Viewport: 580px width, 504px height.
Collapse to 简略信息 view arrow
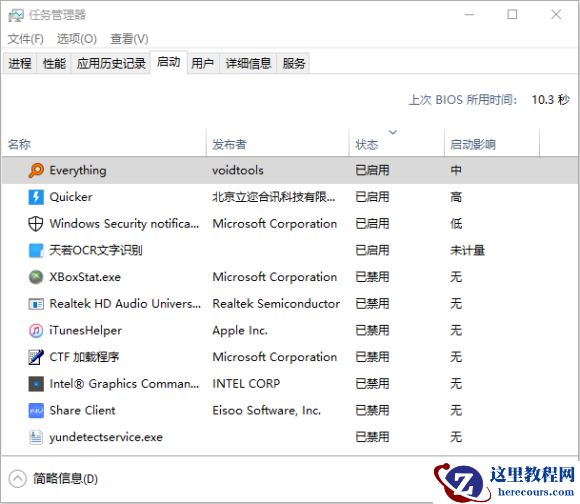point(17,479)
